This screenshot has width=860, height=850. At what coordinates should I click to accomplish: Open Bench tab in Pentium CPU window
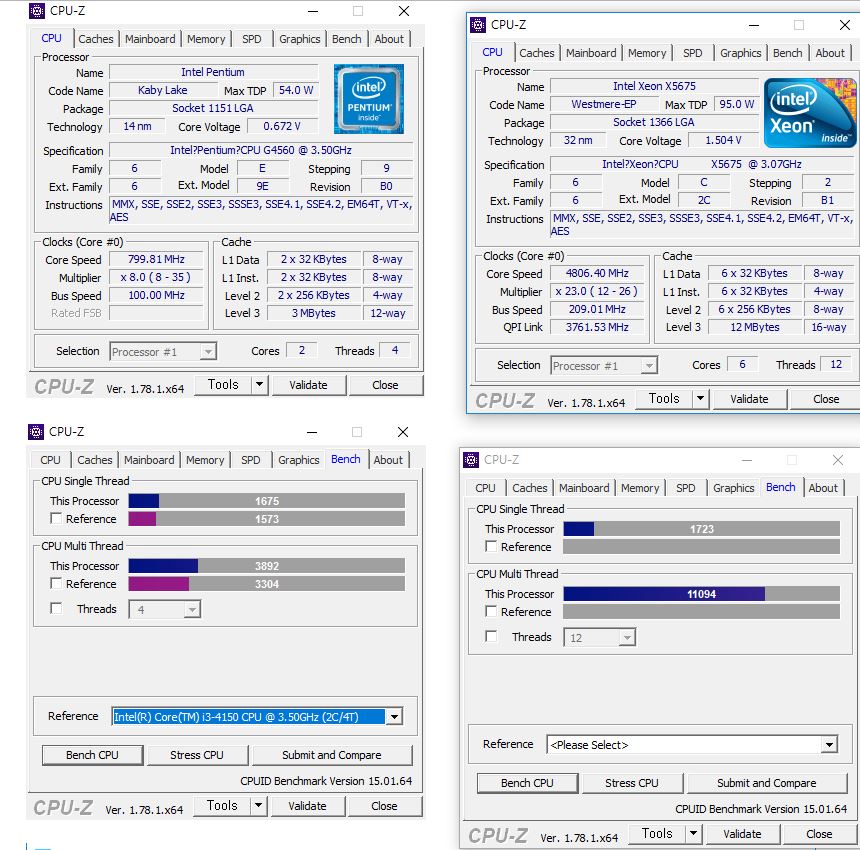point(346,39)
